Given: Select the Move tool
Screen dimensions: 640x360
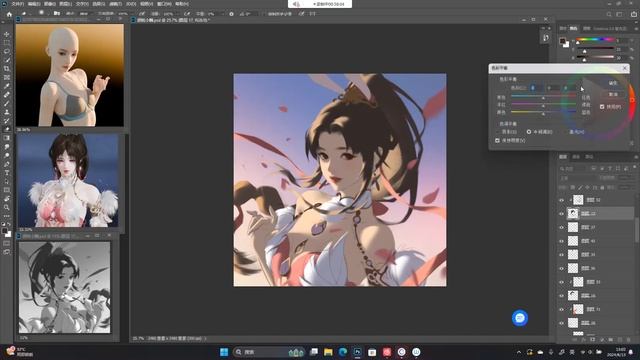Looking at the screenshot, I should point(7,34).
